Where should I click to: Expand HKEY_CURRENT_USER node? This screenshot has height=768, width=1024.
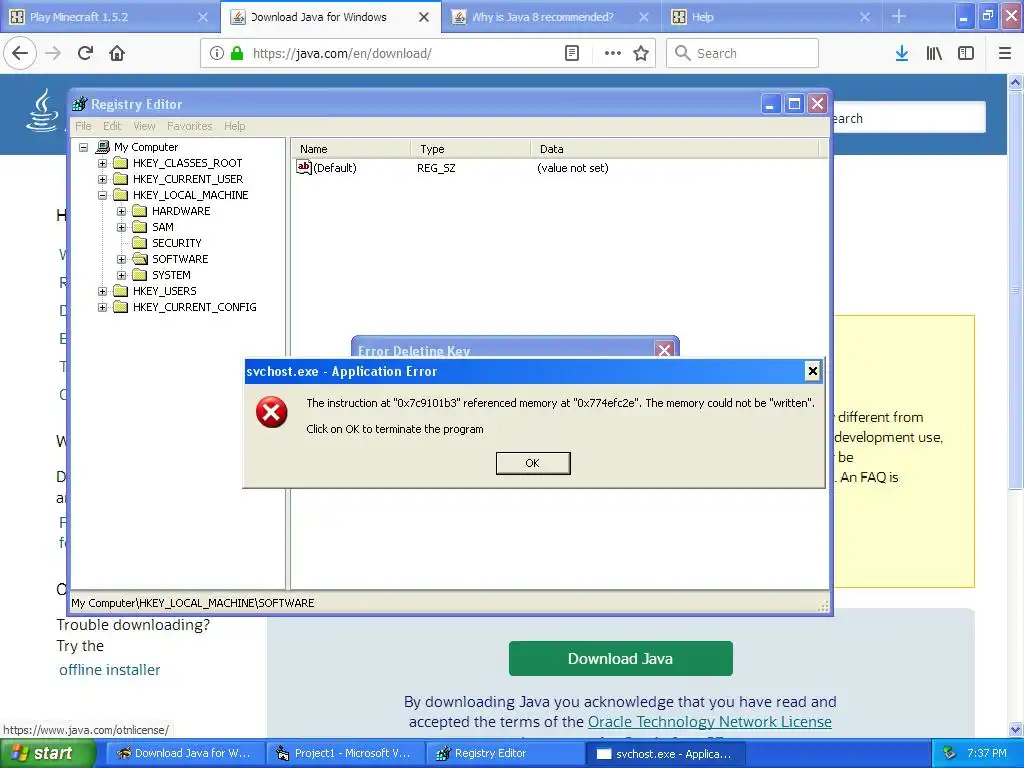(x=103, y=179)
